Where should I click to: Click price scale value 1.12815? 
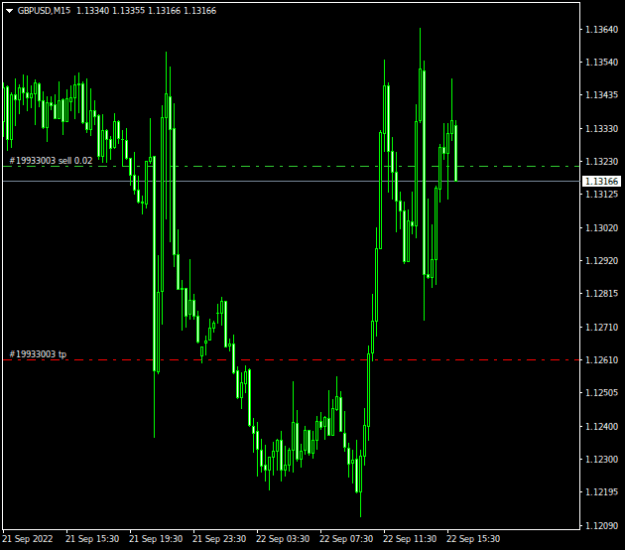pos(601,294)
